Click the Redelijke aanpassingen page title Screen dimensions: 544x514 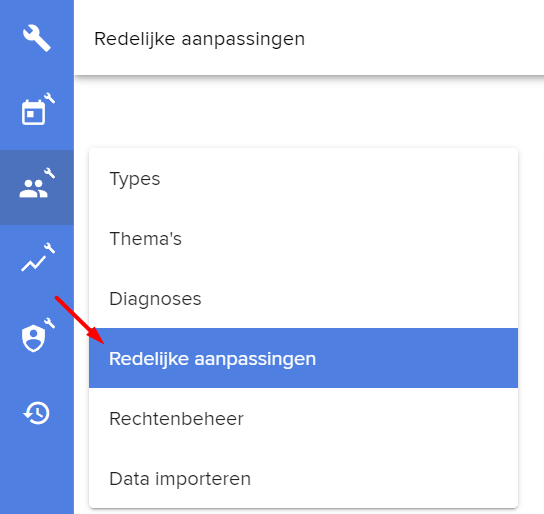pyautogui.click(x=199, y=39)
